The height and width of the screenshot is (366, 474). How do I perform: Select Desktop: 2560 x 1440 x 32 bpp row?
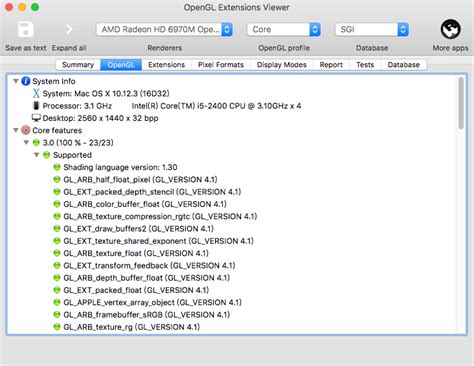click(100, 118)
